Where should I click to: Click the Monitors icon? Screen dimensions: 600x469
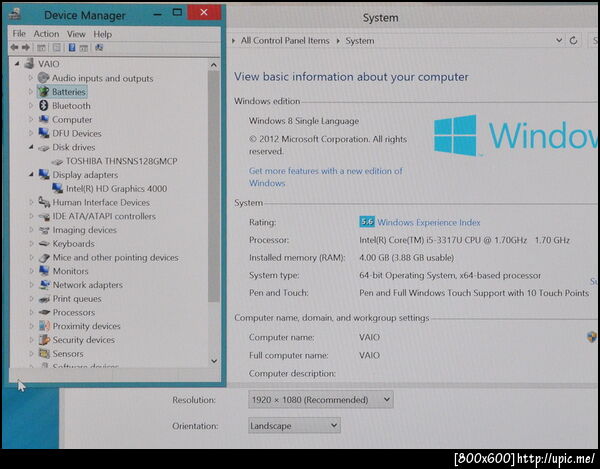tap(44, 271)
